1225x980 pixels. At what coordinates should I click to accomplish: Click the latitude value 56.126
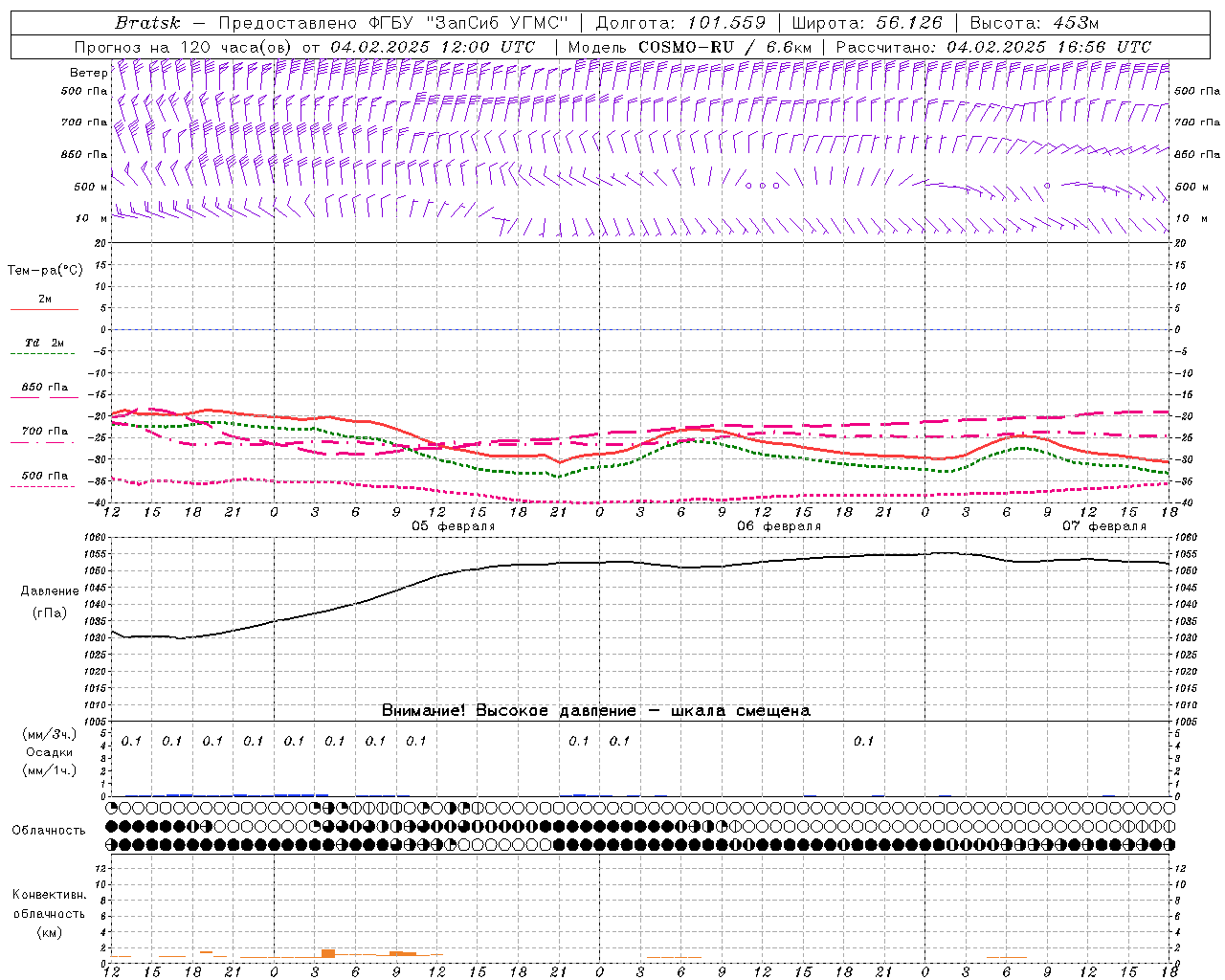(908, 23)
